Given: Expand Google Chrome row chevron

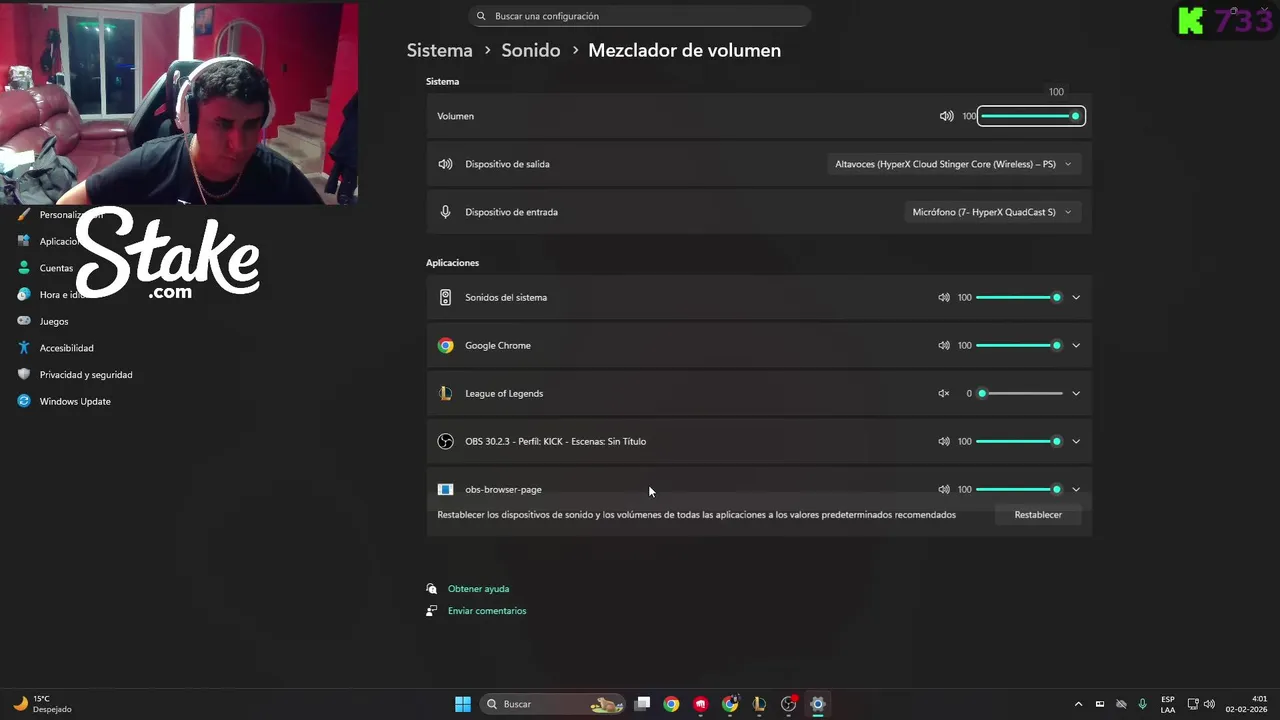Looking at the screenshot, I should (1076, 345).
